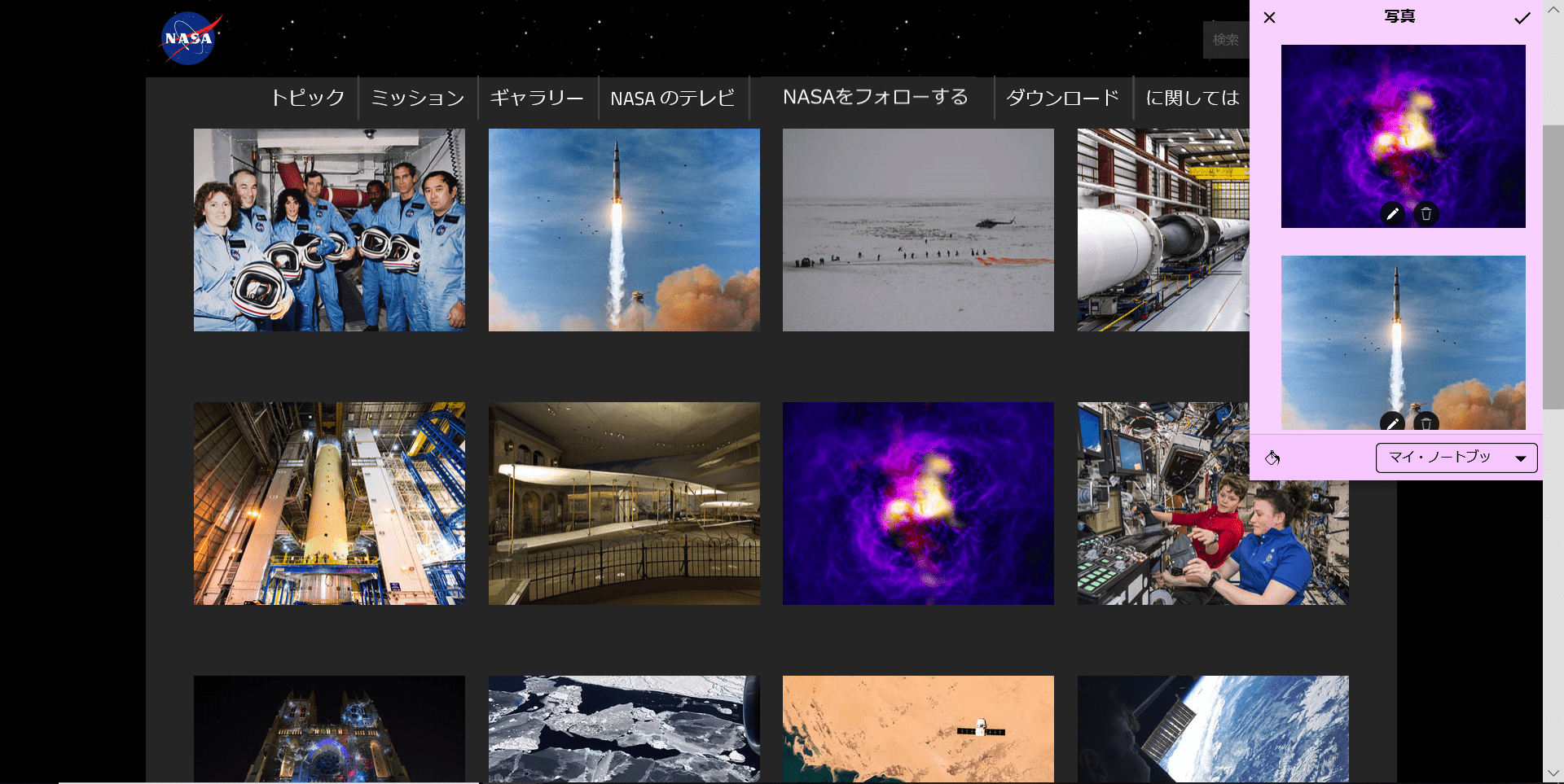
Task: Click the NASA logo
Action: 190,38
